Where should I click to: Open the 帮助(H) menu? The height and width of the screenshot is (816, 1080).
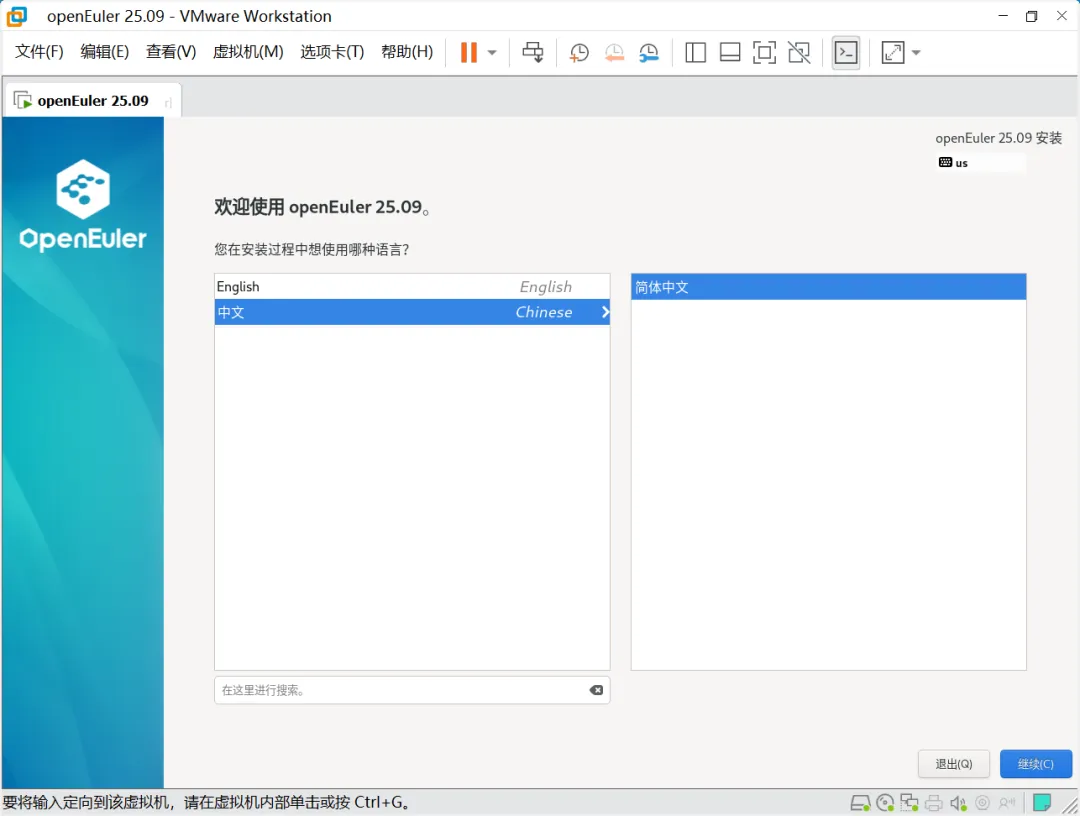point(407,52)
